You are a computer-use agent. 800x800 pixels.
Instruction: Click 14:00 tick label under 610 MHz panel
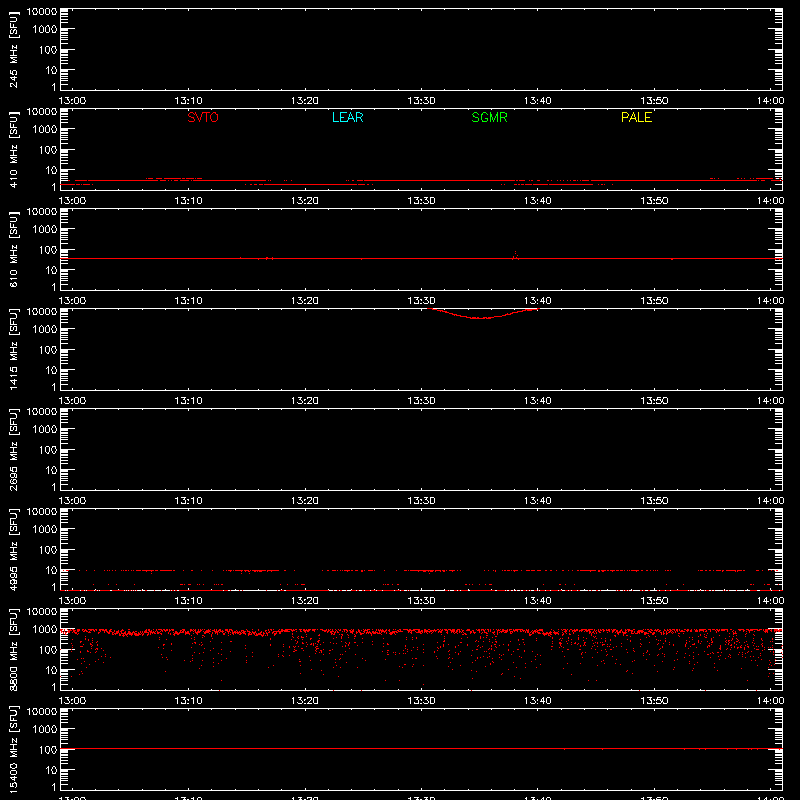[770, 301]
